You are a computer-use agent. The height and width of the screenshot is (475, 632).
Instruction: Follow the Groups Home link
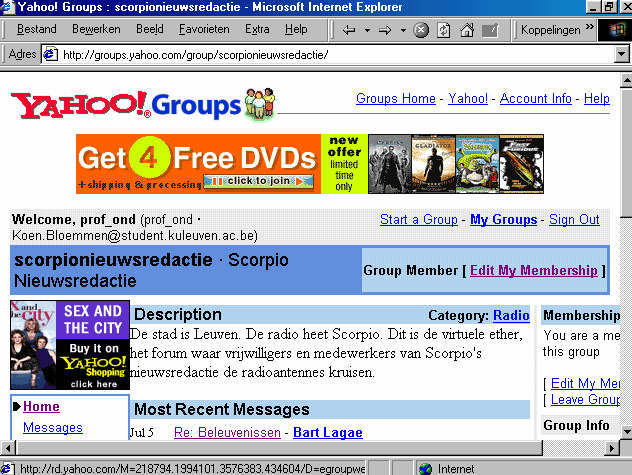click(x=396, y=98)
